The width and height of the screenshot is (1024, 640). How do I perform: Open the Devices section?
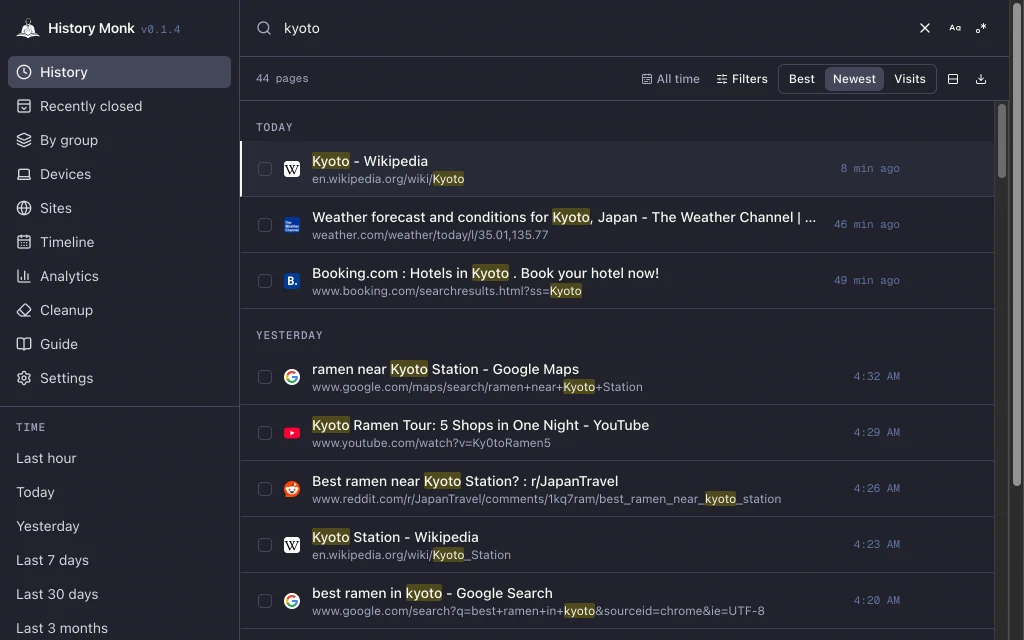(120, 174)
